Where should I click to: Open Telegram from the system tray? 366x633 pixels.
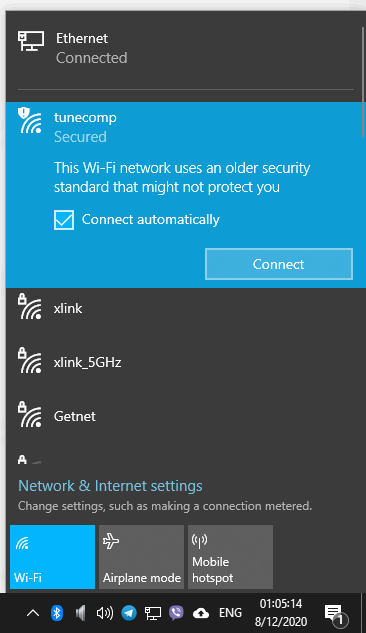click(129, 613)
